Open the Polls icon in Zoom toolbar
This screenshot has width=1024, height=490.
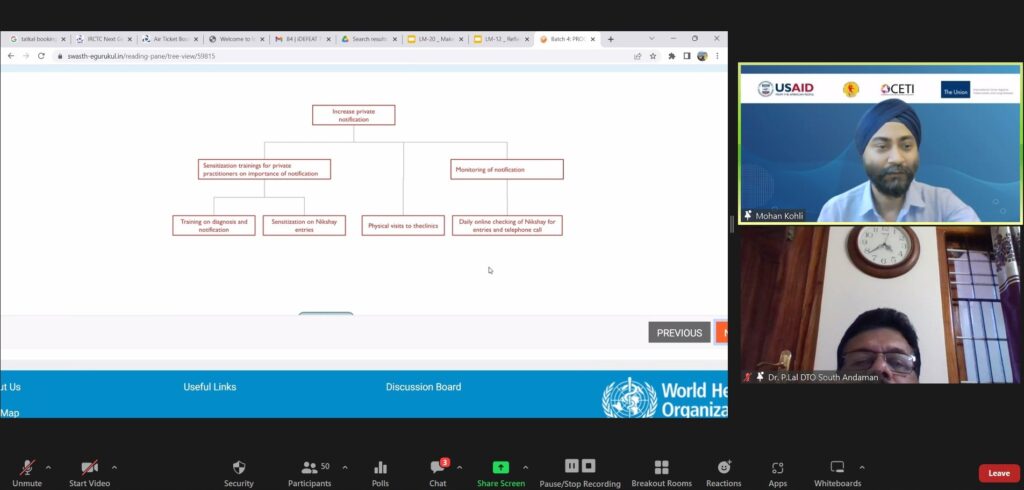coord(380,468)
